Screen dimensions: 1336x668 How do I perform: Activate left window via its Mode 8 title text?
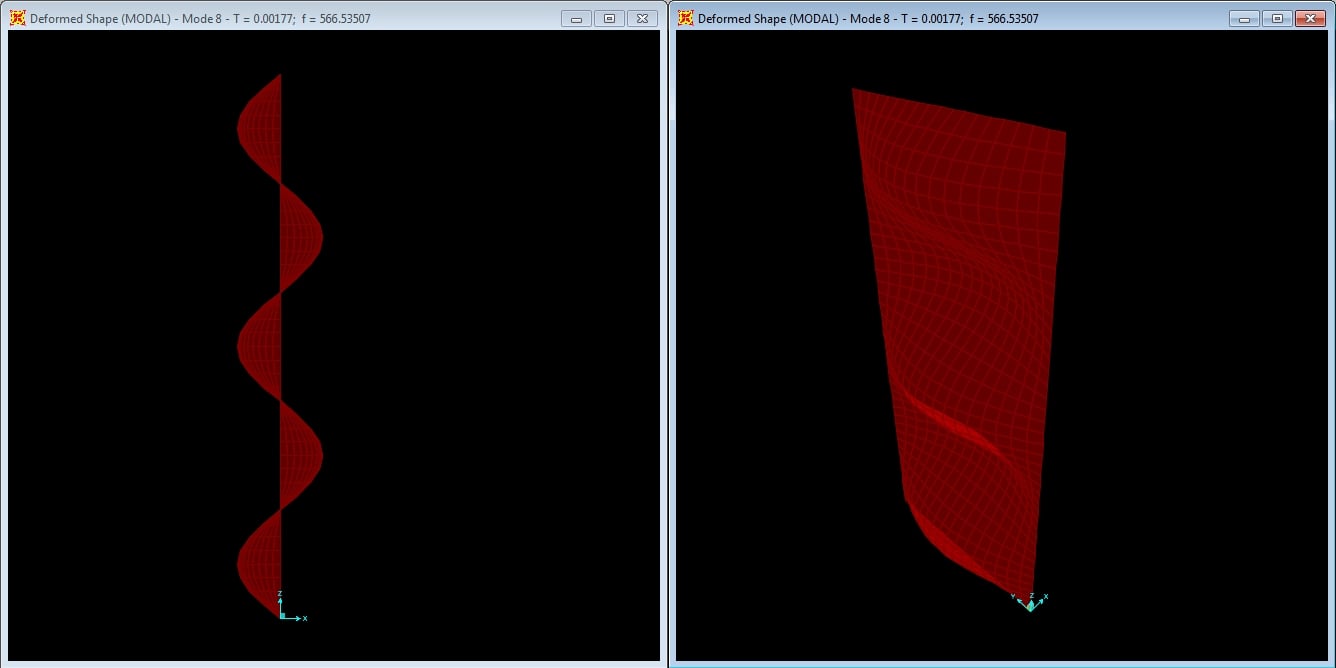(200, 19)
